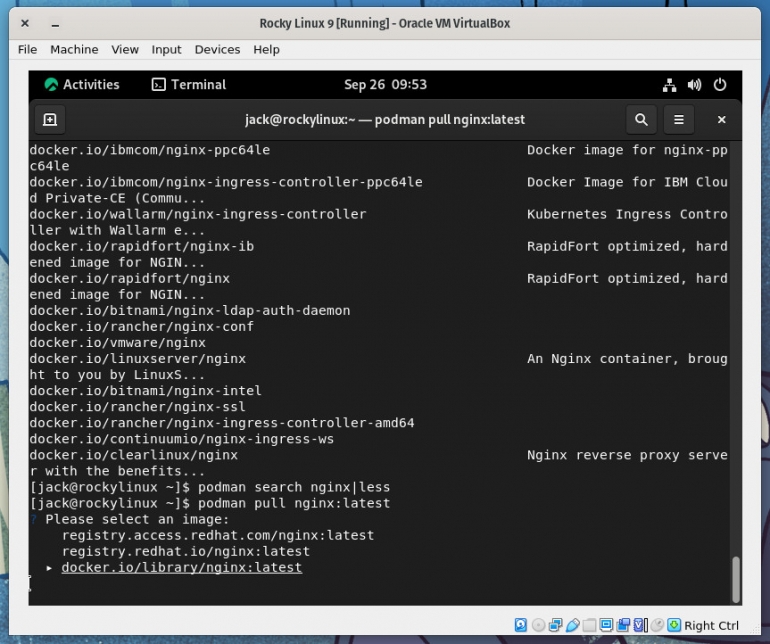Click docker.io/rancher/nginx-ssl entry
This screenshot has width=770, height=644.
click(x=138, y=407)
